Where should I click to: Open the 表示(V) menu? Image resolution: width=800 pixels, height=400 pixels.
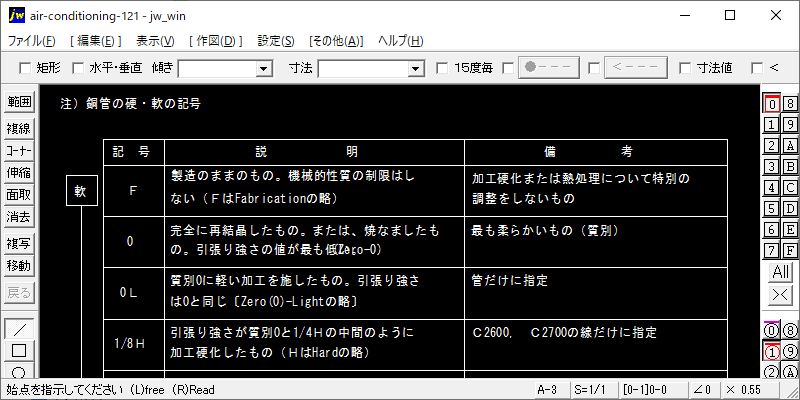(x=155, y=41)
